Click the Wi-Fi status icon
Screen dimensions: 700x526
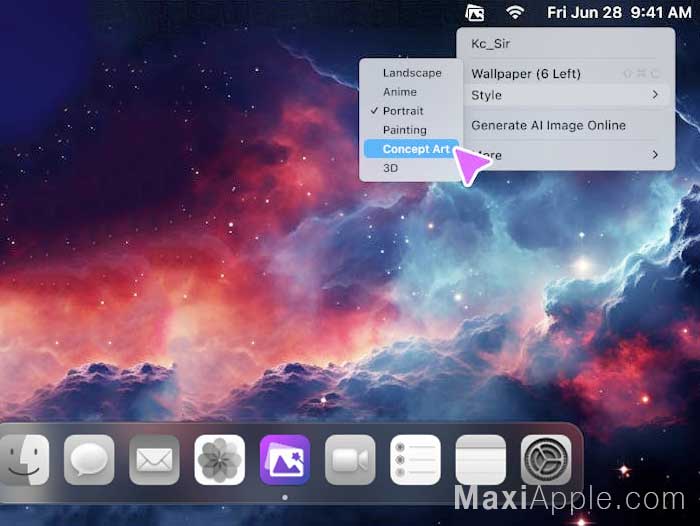[x=515, y=12]
